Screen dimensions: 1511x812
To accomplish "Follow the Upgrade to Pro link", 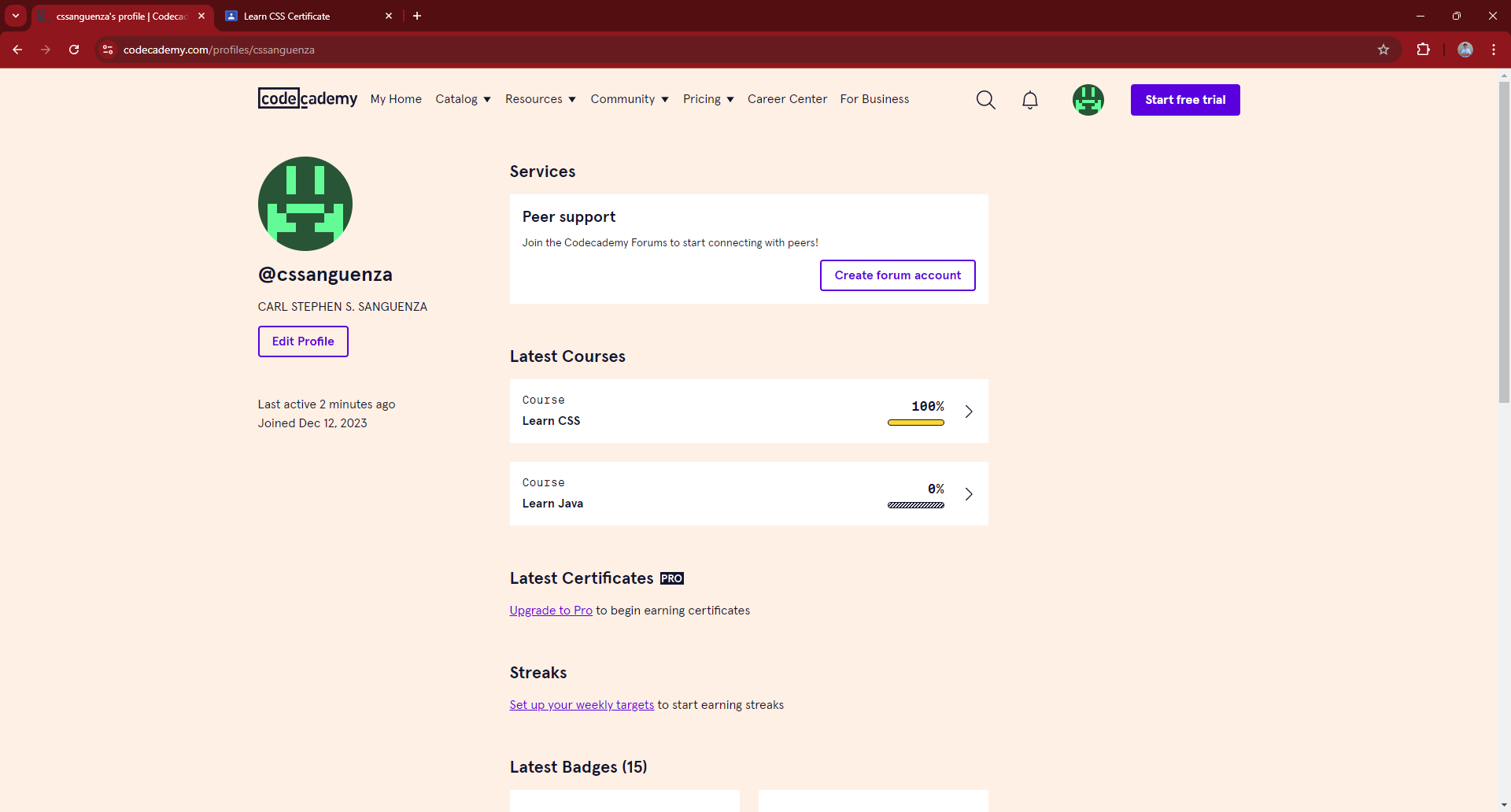I will [551, 611].
